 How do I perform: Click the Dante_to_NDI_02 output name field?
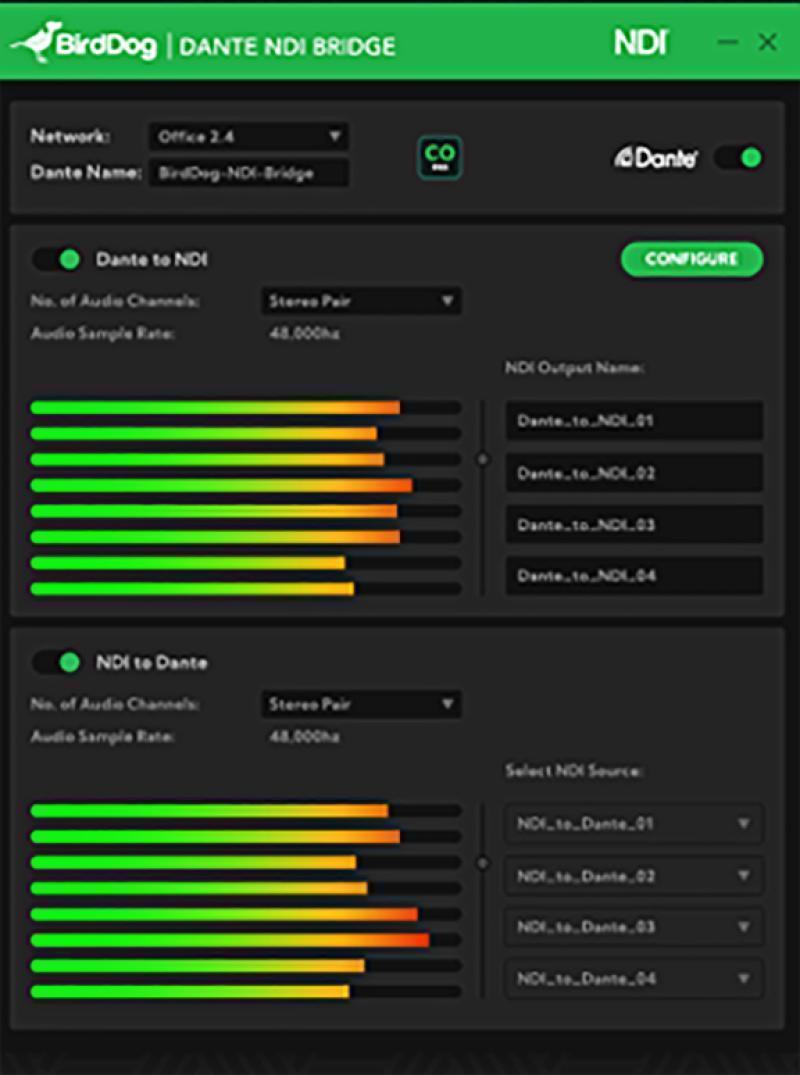click(633, 473)
